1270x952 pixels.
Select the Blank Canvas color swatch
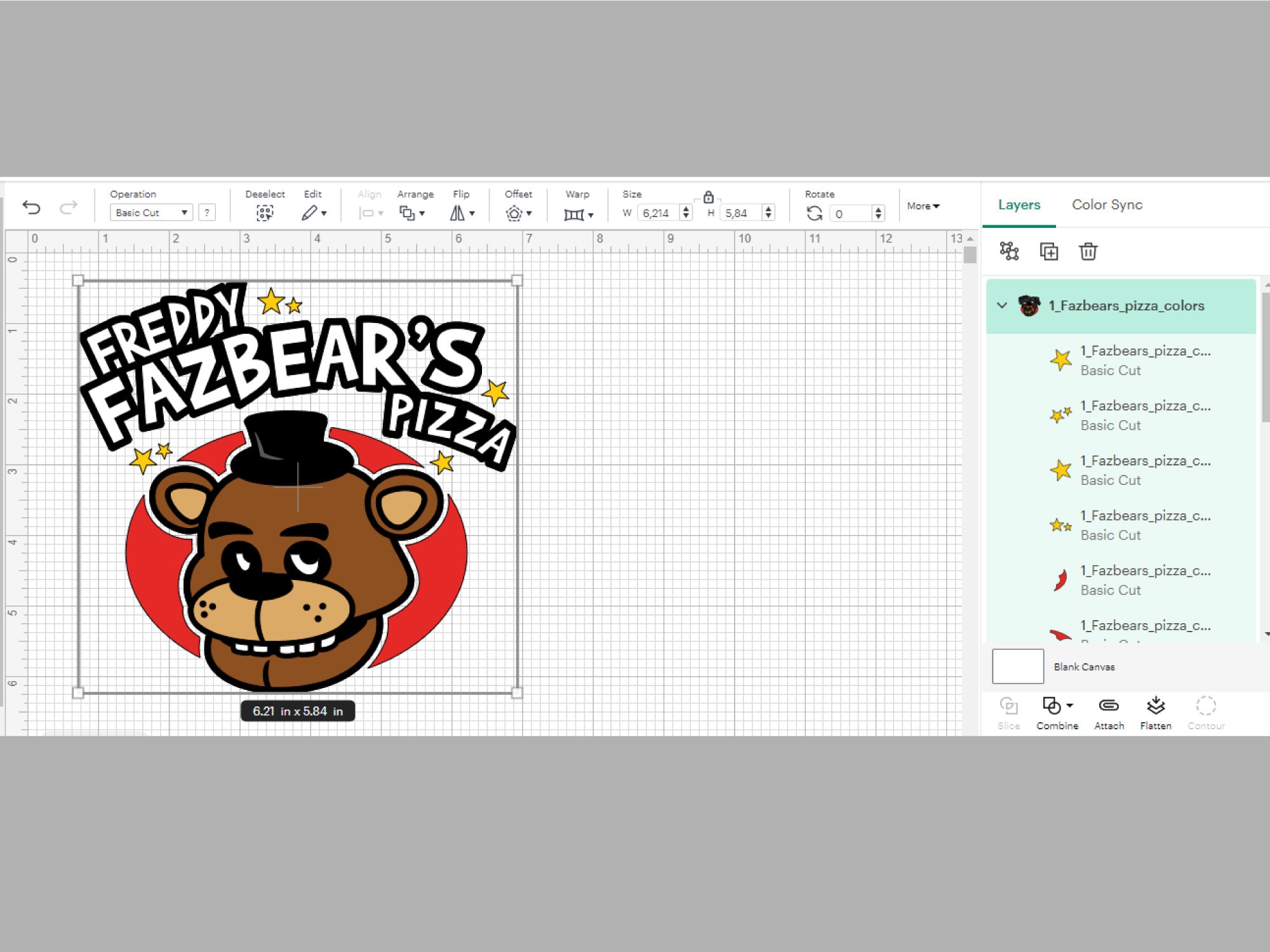point(1017,666)
